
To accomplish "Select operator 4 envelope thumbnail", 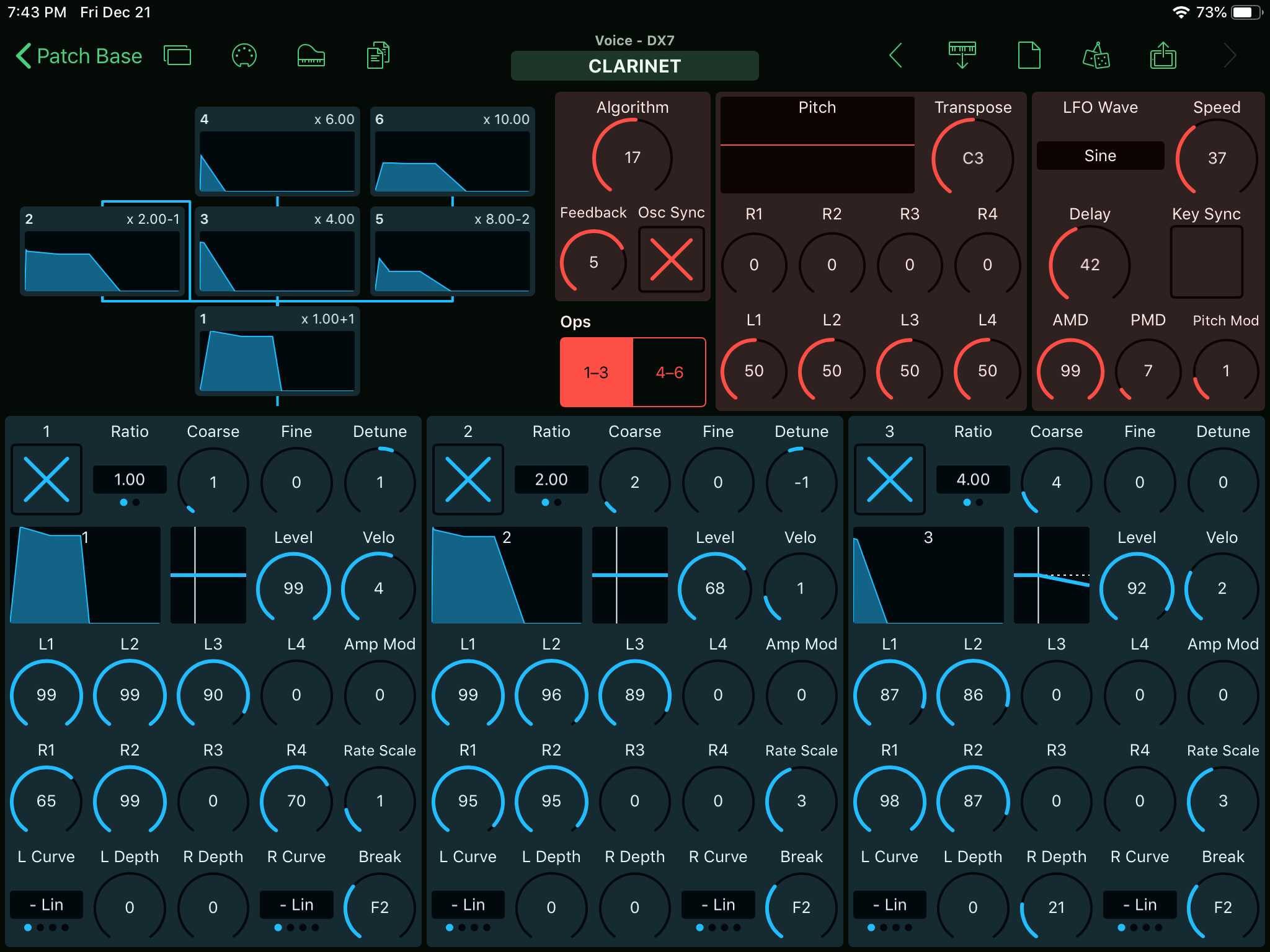I will click(277, 152).
